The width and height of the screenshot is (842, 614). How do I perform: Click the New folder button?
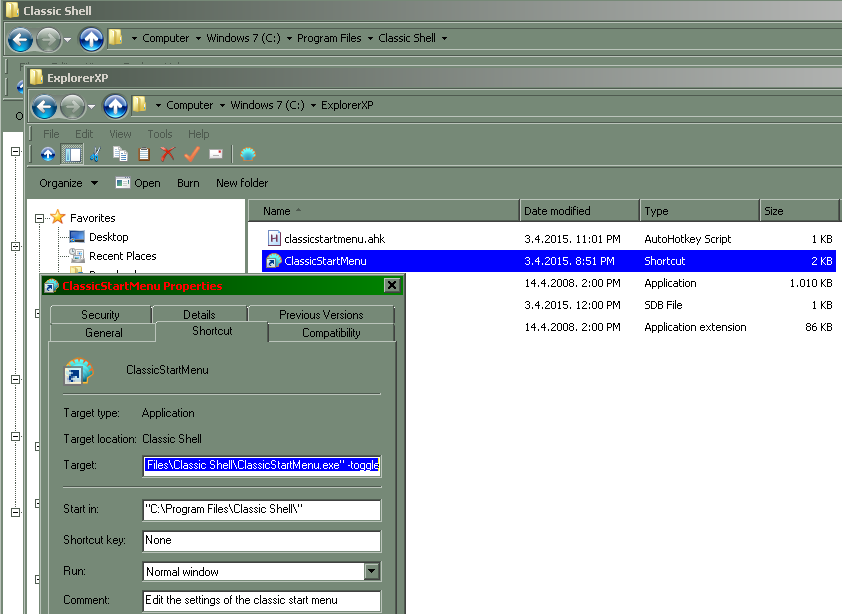242,183
